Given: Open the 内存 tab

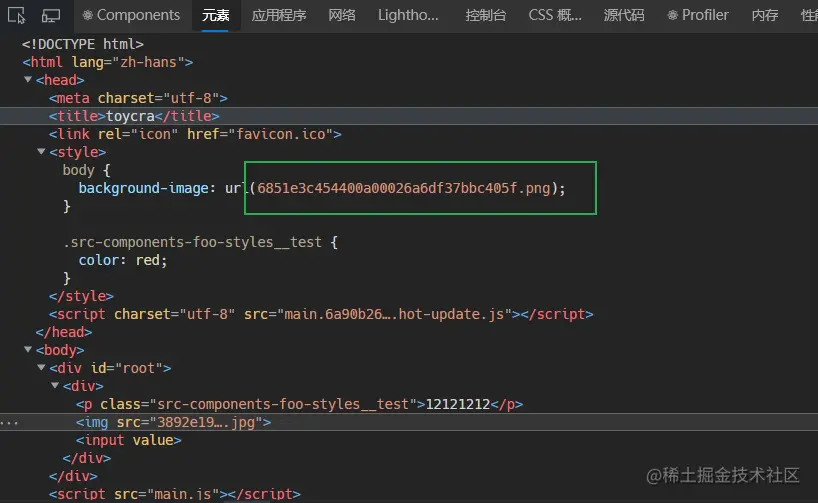Looking at the screenshot, I should [765, 15].
